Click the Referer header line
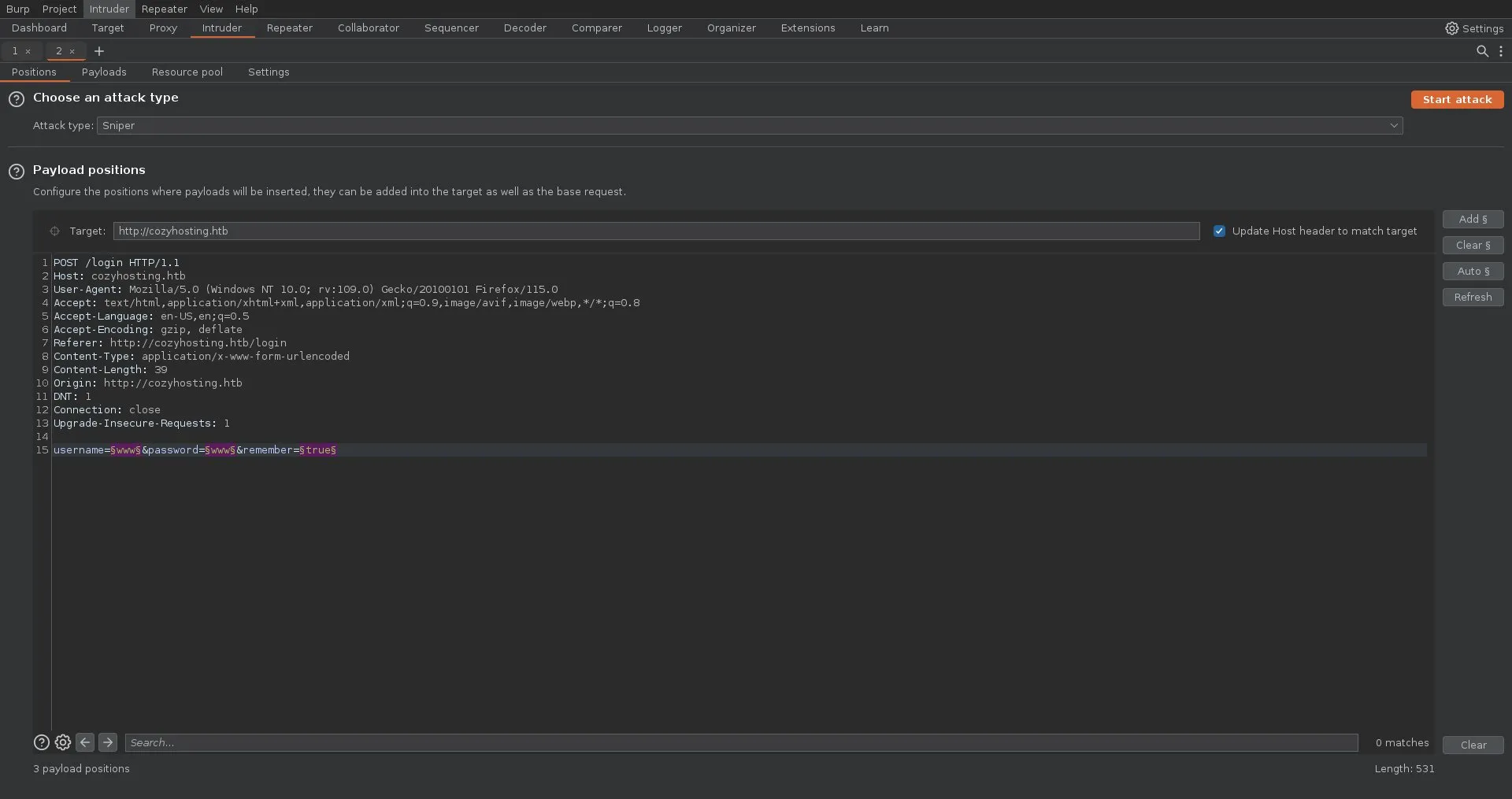 170,343
